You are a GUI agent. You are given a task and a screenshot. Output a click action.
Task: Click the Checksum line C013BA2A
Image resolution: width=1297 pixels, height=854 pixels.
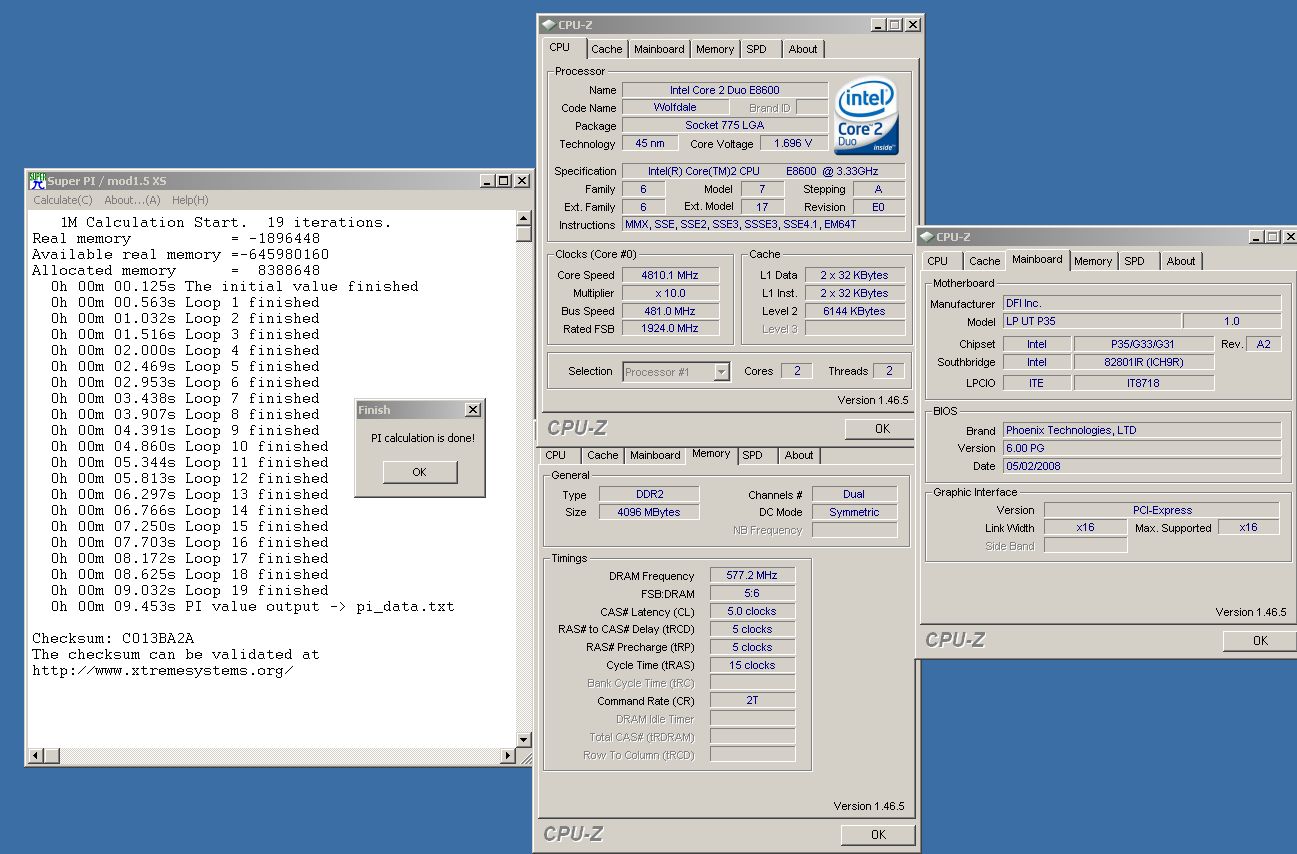[113, 638]
